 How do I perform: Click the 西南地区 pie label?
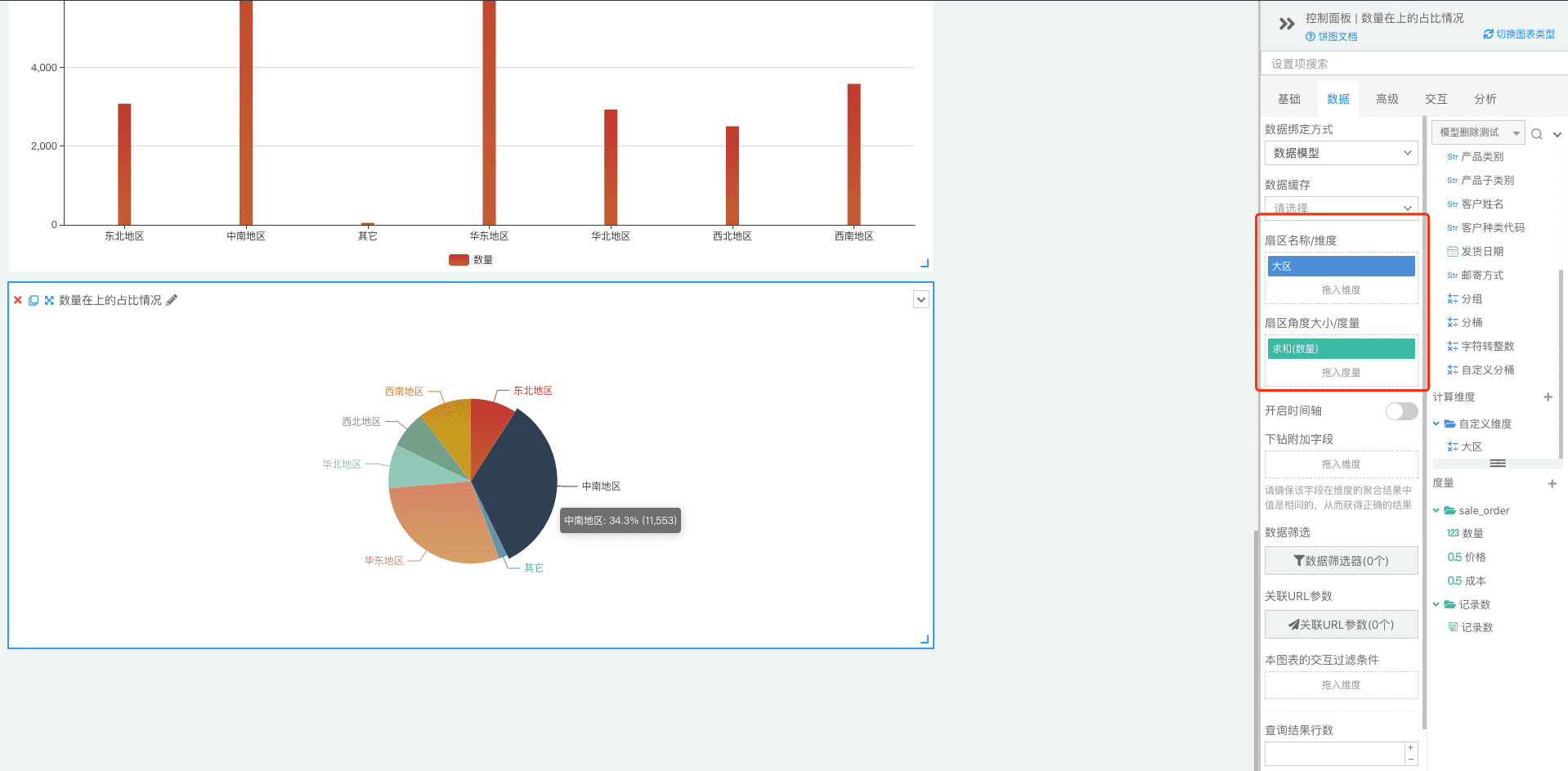click(x=404, y=392)
